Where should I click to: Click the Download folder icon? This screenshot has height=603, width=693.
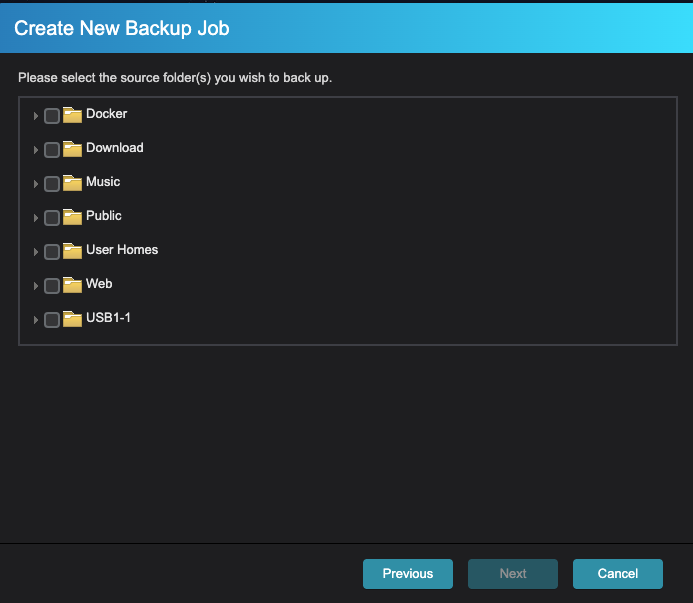click(x=72, y=149)
